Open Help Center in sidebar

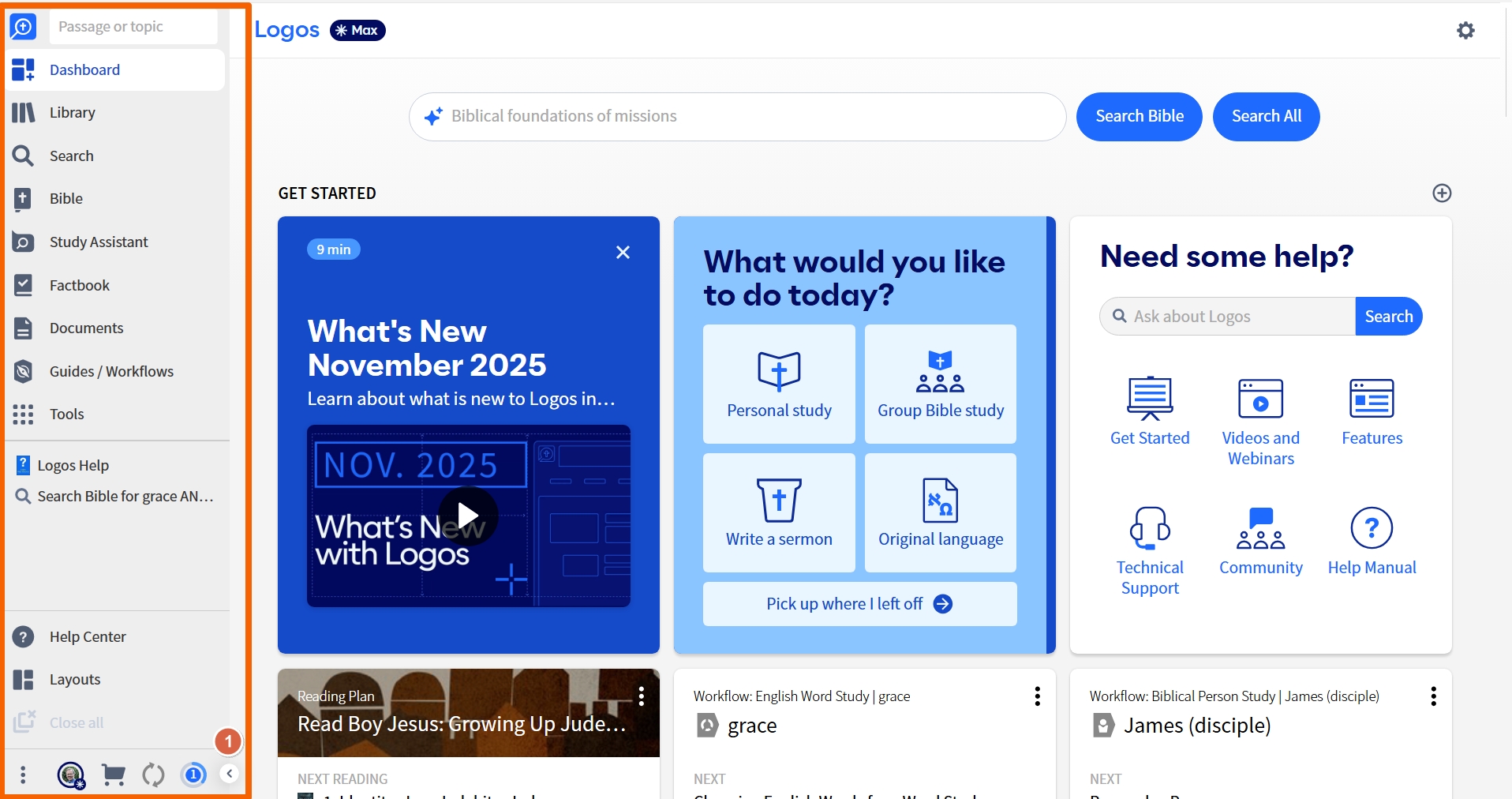coord(115,636)
